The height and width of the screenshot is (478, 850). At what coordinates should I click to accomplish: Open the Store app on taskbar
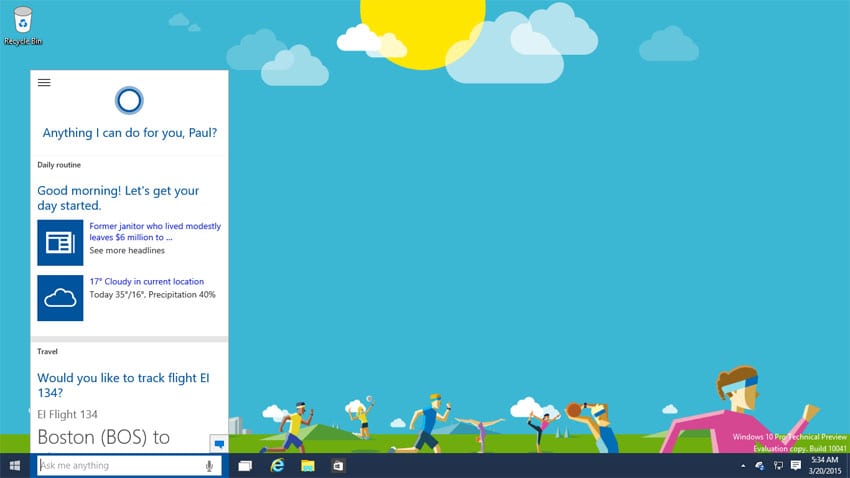coord(339,466)
